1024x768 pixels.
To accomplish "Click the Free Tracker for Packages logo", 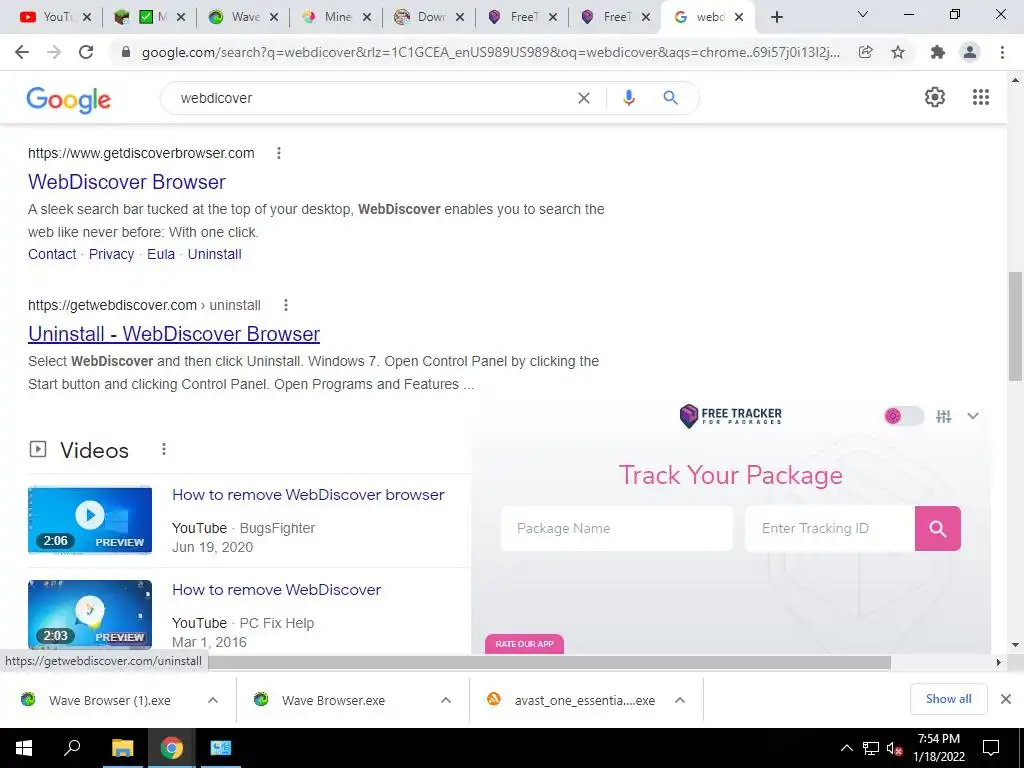I will click(730, 415).
